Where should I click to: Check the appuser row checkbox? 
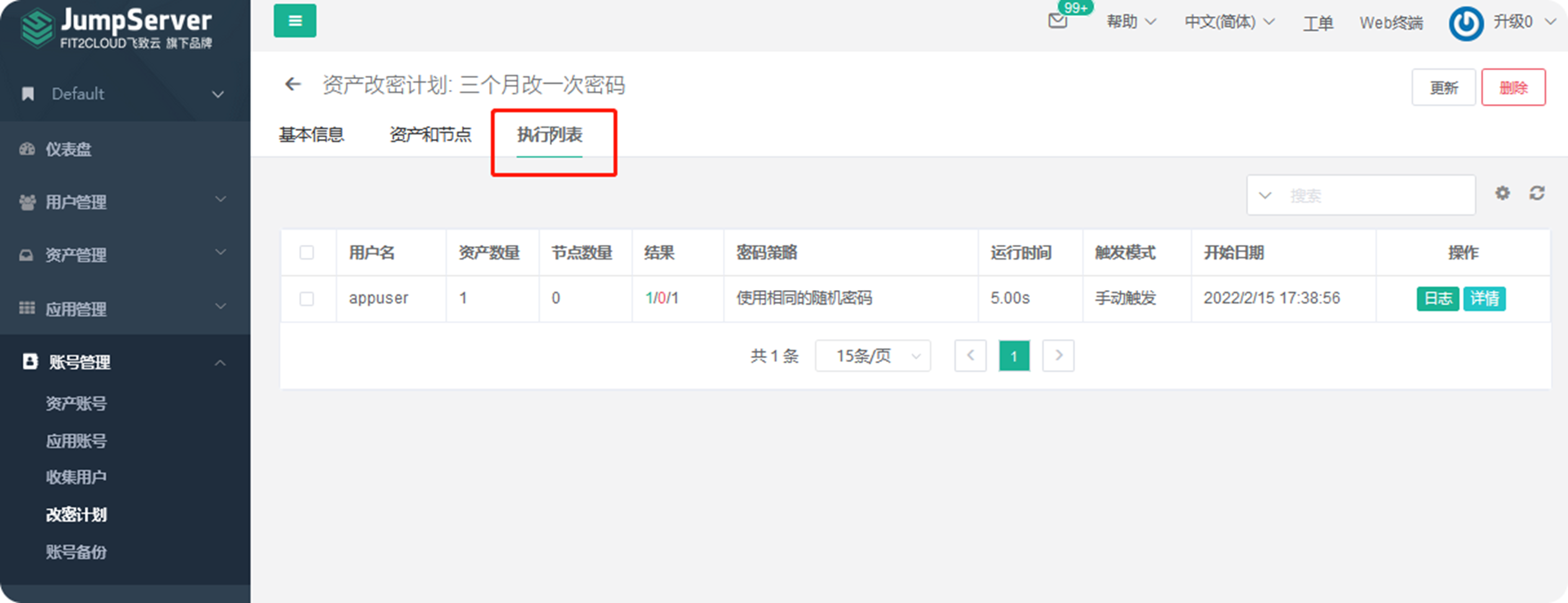pyautogui.click(x=308, y=298)
